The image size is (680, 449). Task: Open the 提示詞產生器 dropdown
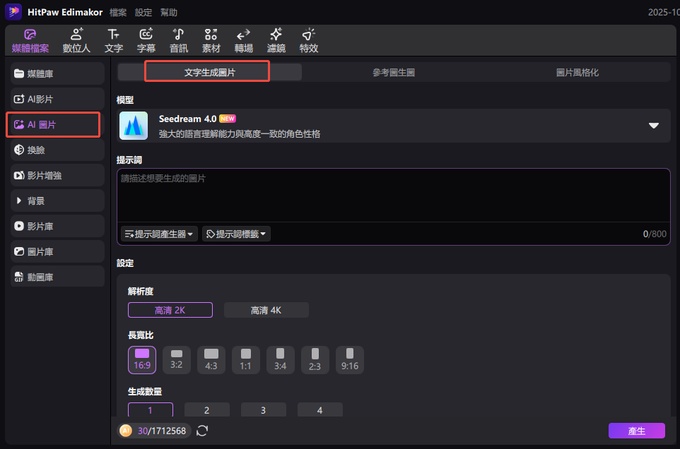158,233
